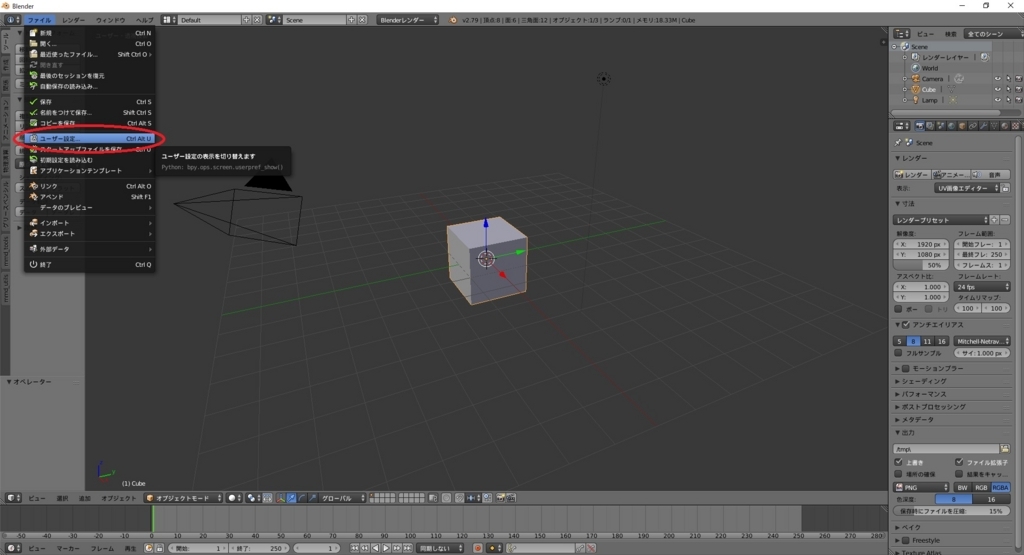Click the viewport shading sphere icon

[233, 498]
